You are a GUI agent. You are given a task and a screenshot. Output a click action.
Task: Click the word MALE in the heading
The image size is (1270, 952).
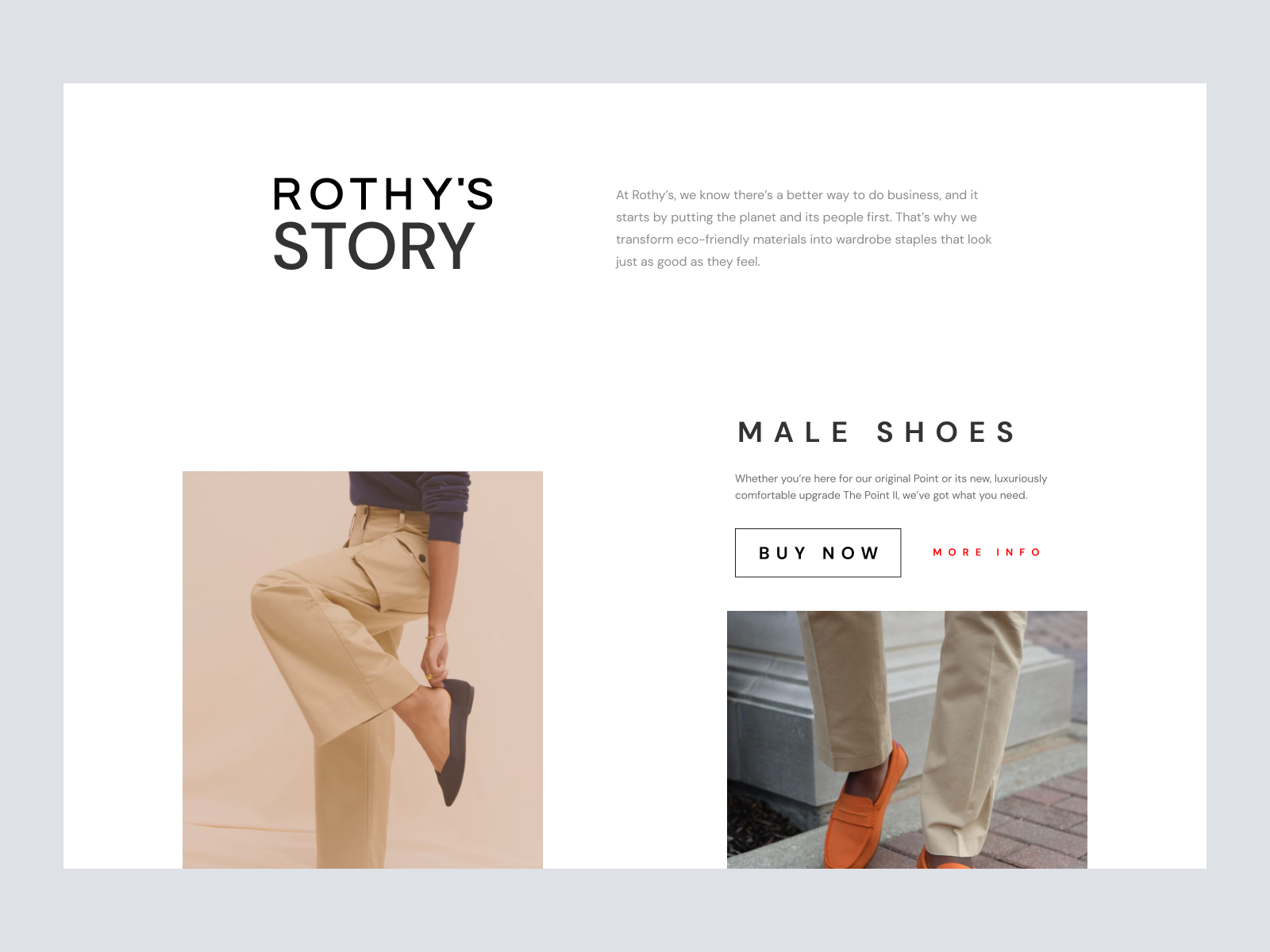tap(793, 432)
